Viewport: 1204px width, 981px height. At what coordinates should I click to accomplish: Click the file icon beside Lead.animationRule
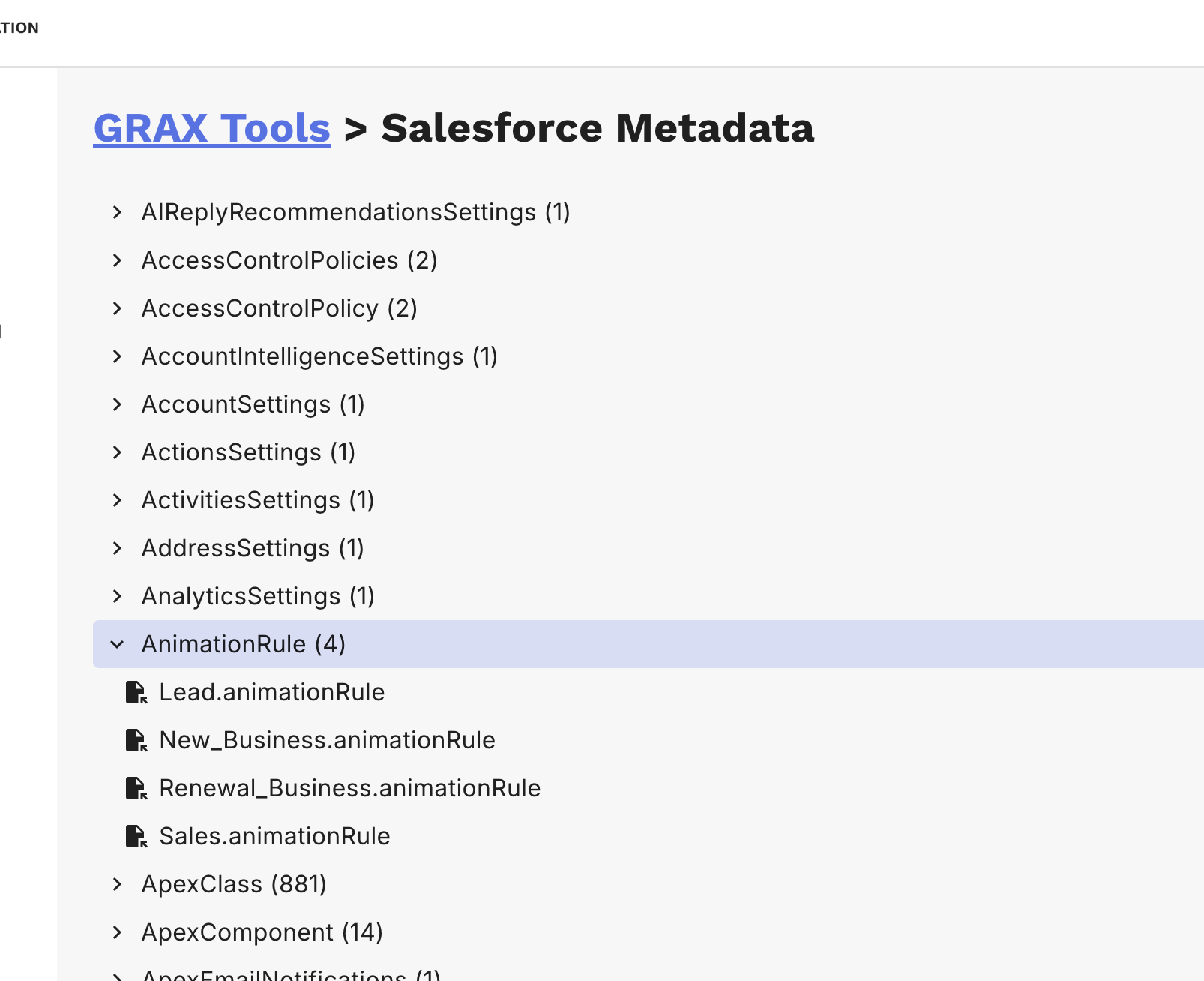[x=136, y=692]
